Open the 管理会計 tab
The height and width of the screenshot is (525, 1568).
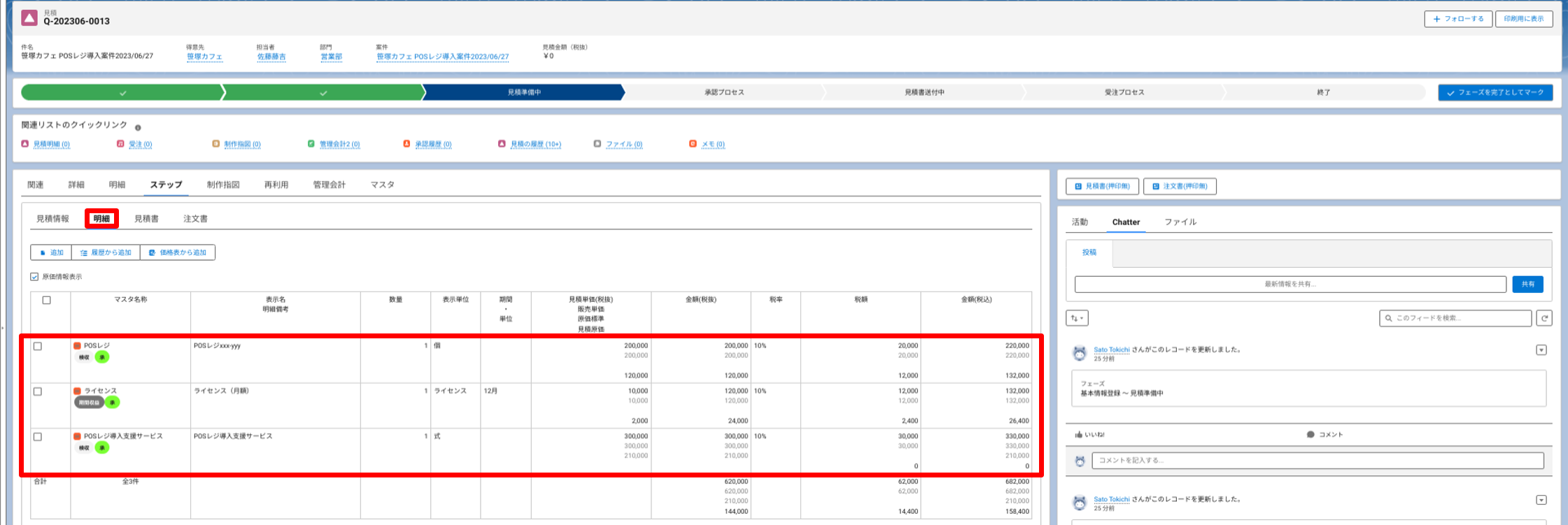330,185
